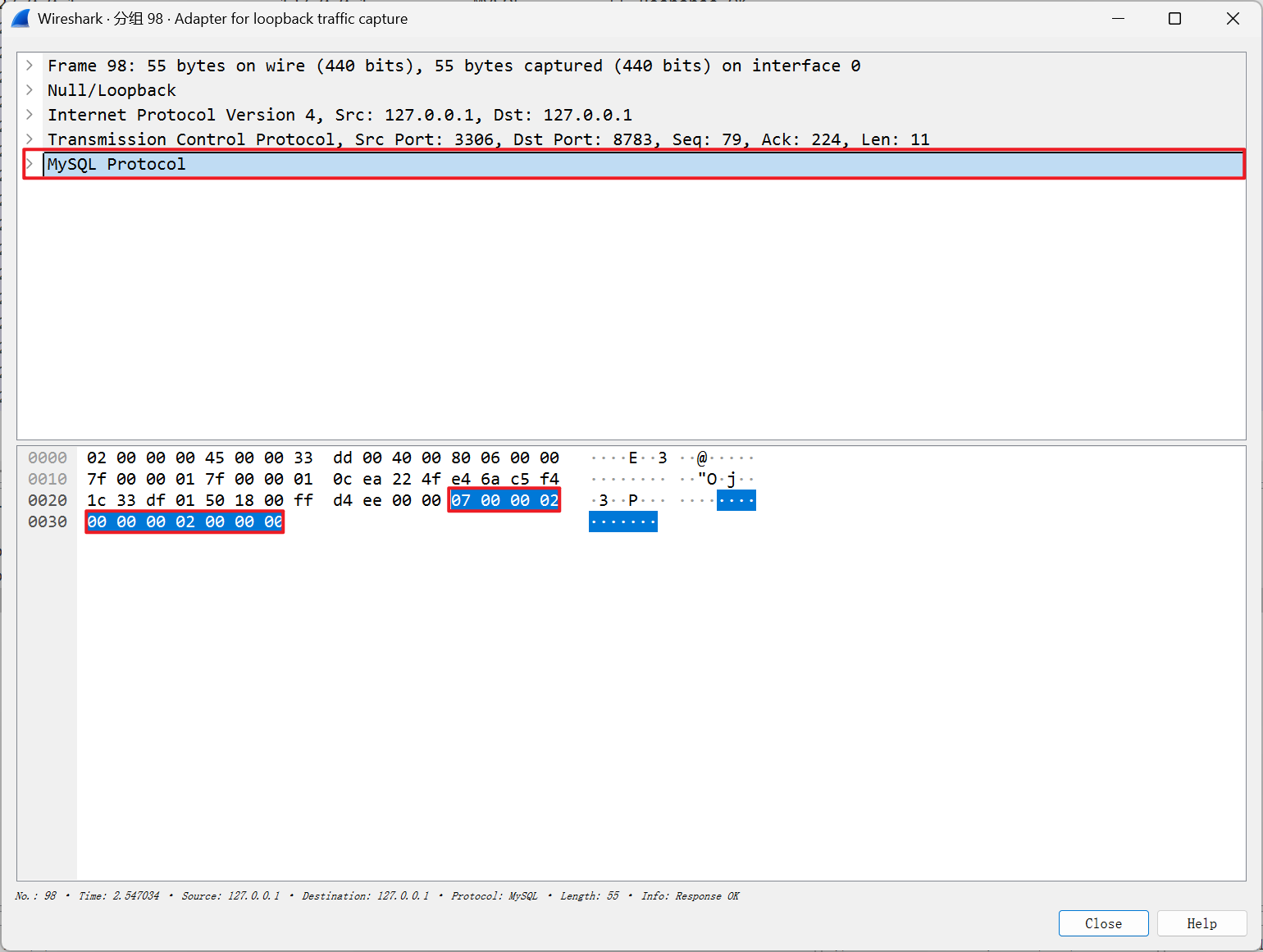
Task: Expand the Null/Loopback row arrow
Action: point(30,89)
